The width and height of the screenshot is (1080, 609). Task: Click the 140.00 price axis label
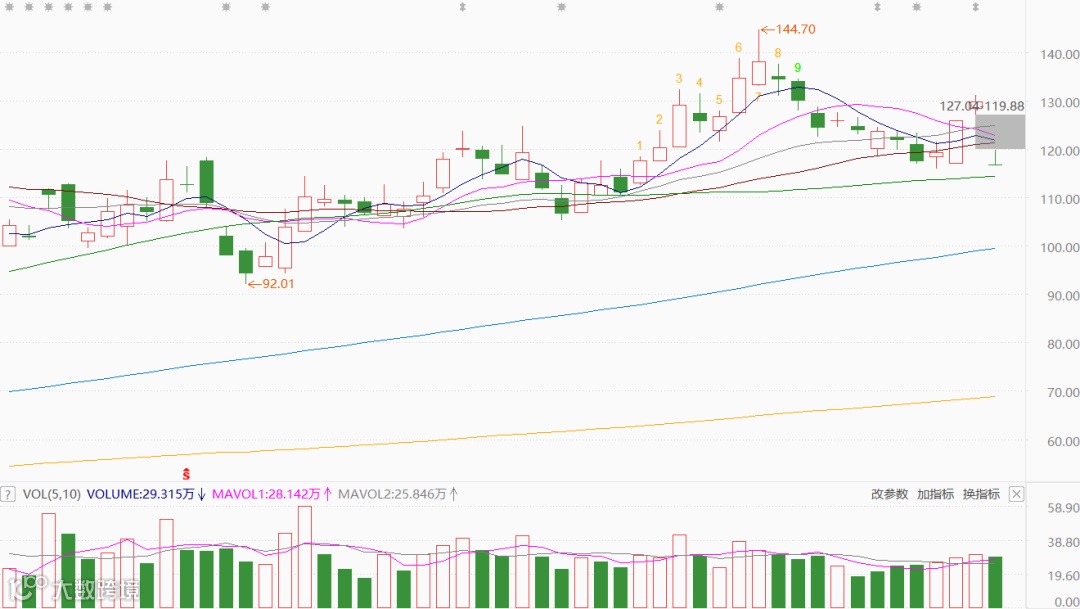coord(1059,54)
